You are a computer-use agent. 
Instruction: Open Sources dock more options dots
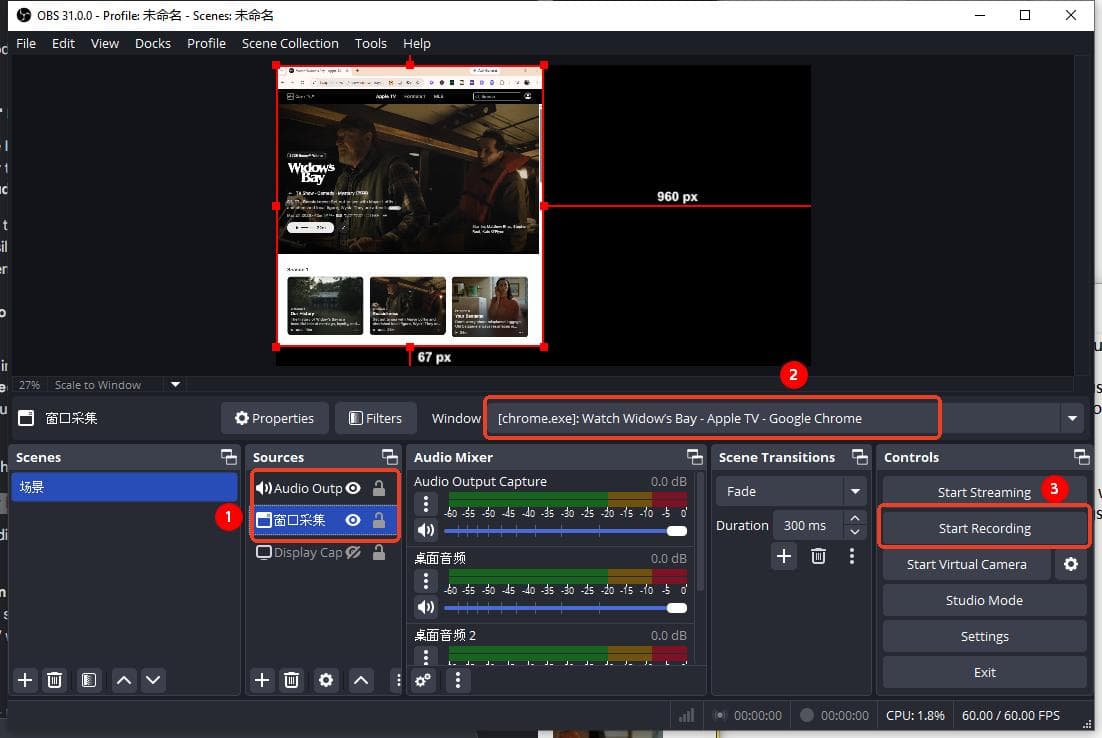point(398,680)
